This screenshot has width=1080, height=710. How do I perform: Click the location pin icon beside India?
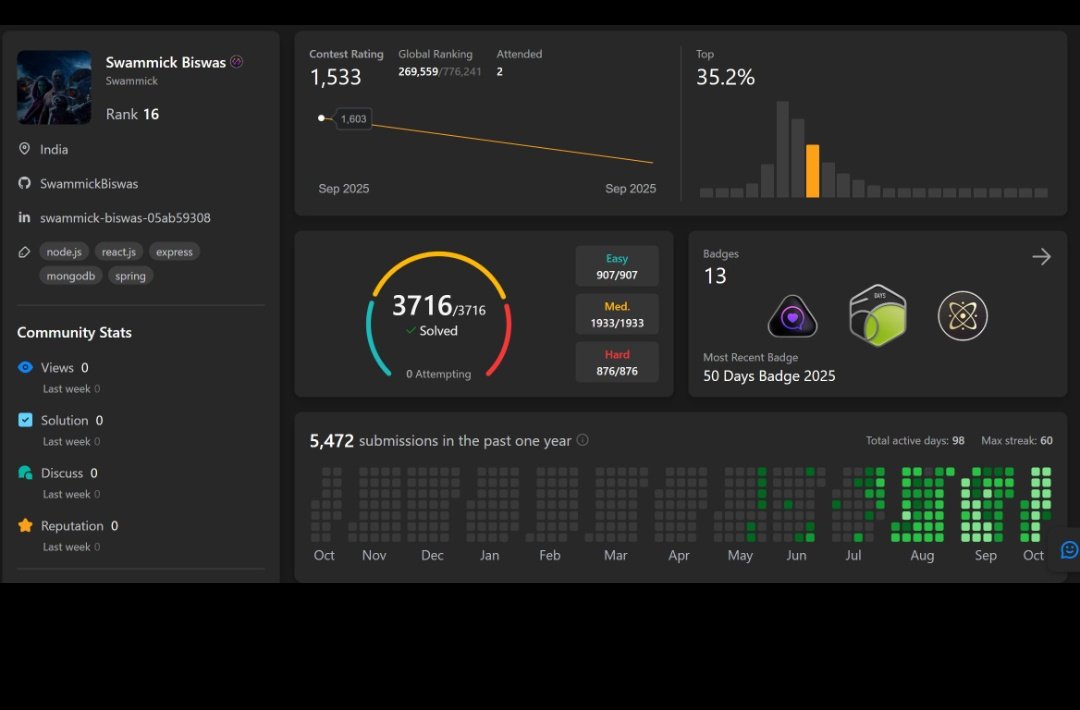pos(24,149)
